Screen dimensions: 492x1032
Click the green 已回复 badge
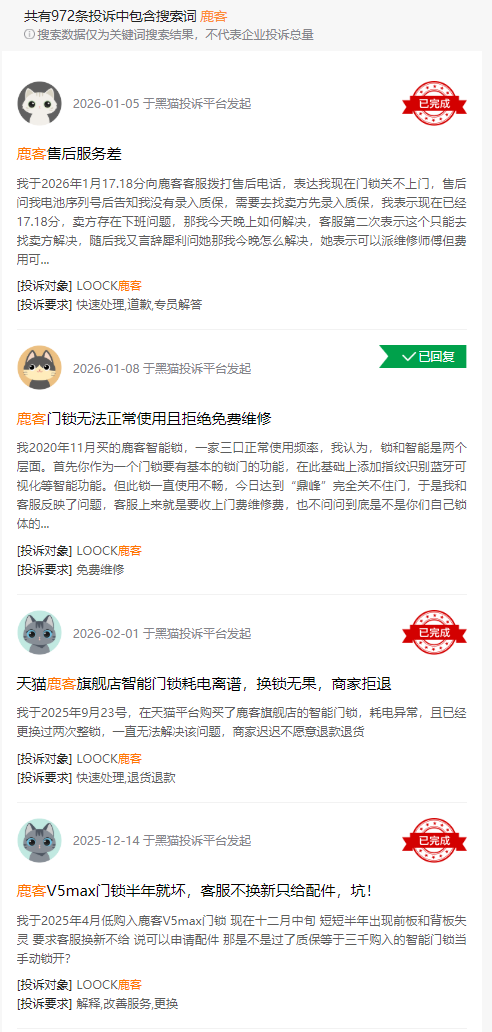423,356
